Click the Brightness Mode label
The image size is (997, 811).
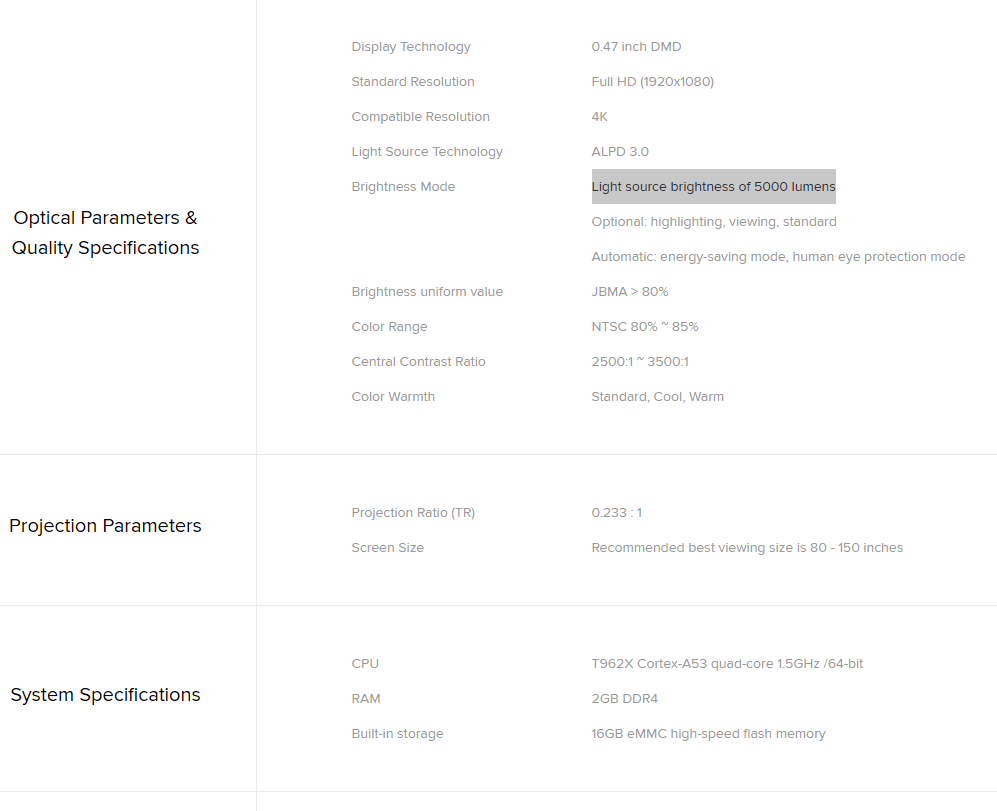403,187
